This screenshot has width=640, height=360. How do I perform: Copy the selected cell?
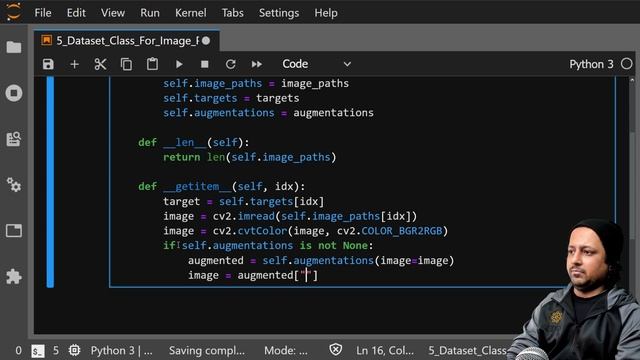126,64
